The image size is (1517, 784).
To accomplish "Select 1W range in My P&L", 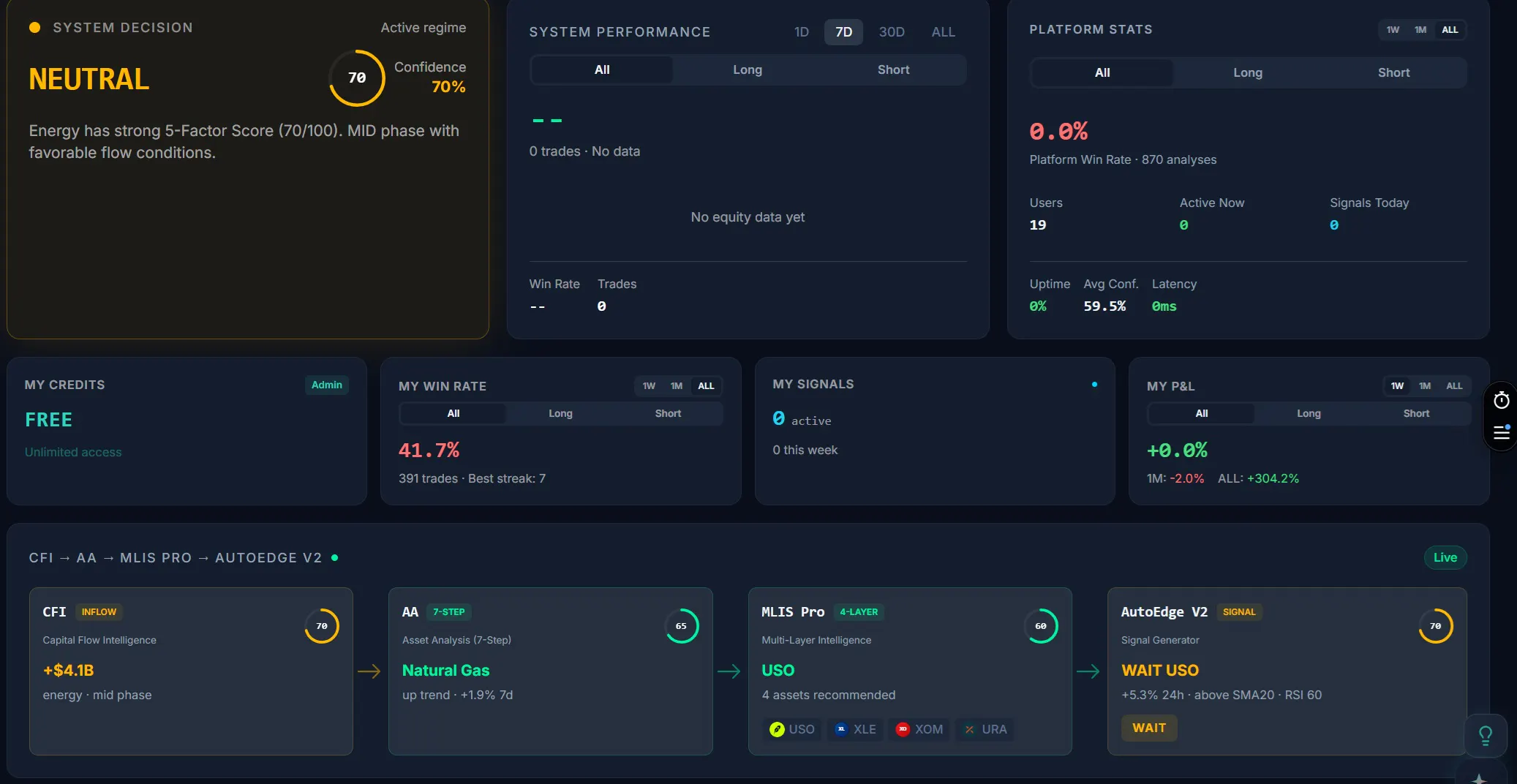I will tap(1397, 386).
